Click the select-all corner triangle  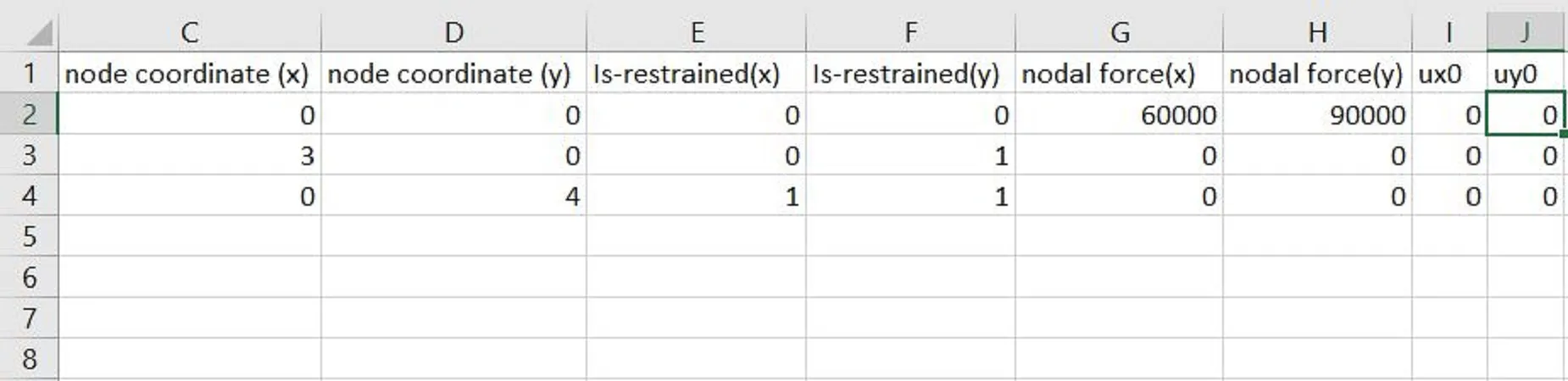pos(38,34)
